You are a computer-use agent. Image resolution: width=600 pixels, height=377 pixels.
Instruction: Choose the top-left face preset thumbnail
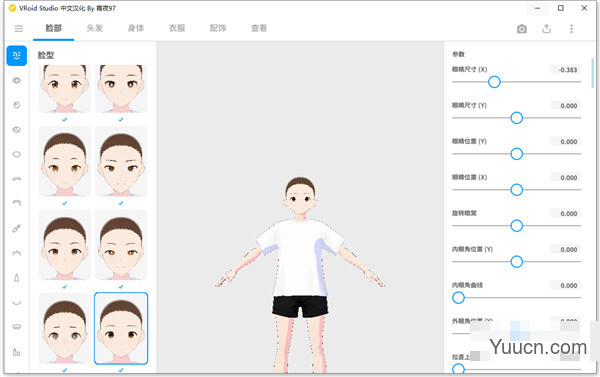pyautogui.click(x=65, y=89)
